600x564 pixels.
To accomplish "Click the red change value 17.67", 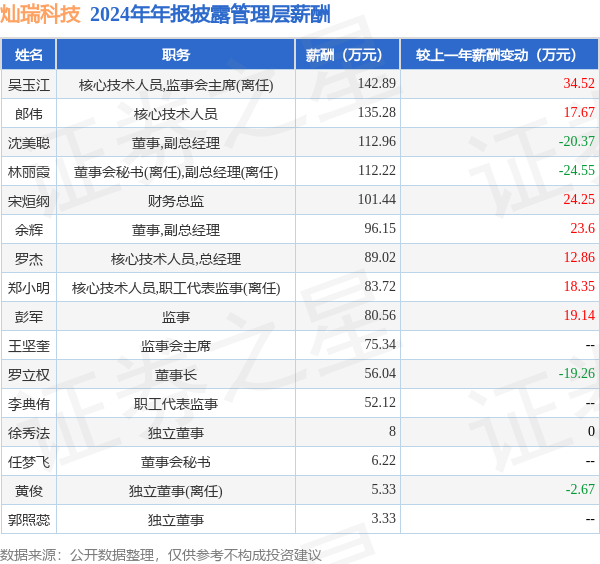I will point(579,112).
